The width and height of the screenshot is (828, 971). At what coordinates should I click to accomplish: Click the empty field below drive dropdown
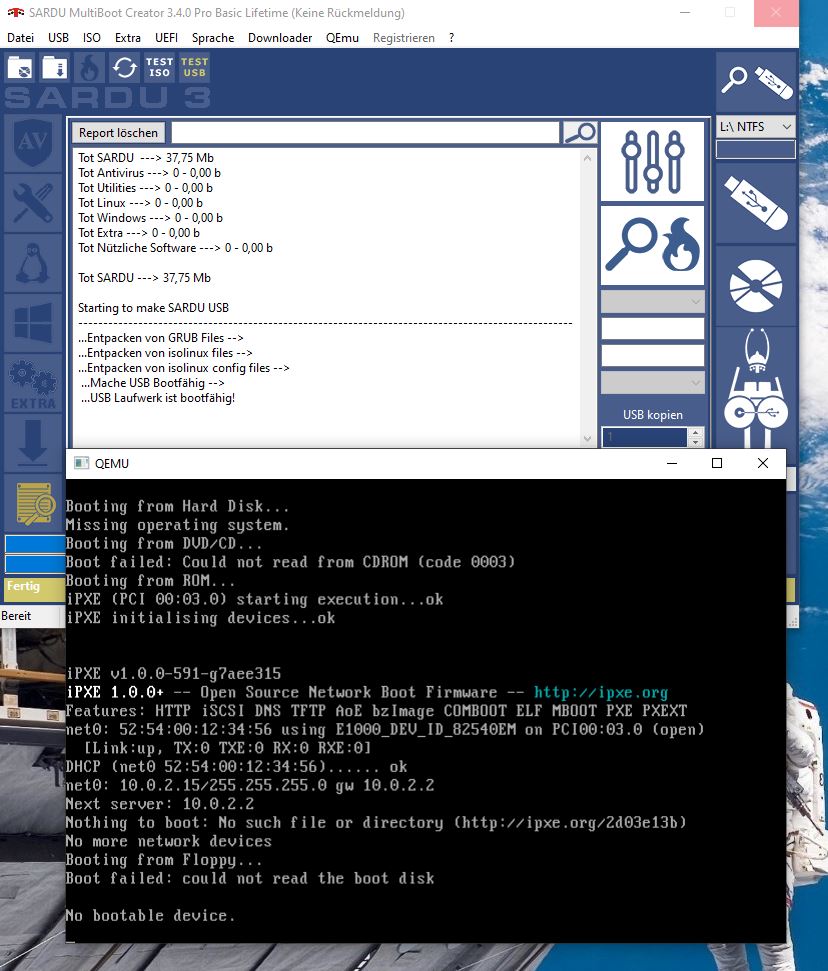tap(756, 149)
